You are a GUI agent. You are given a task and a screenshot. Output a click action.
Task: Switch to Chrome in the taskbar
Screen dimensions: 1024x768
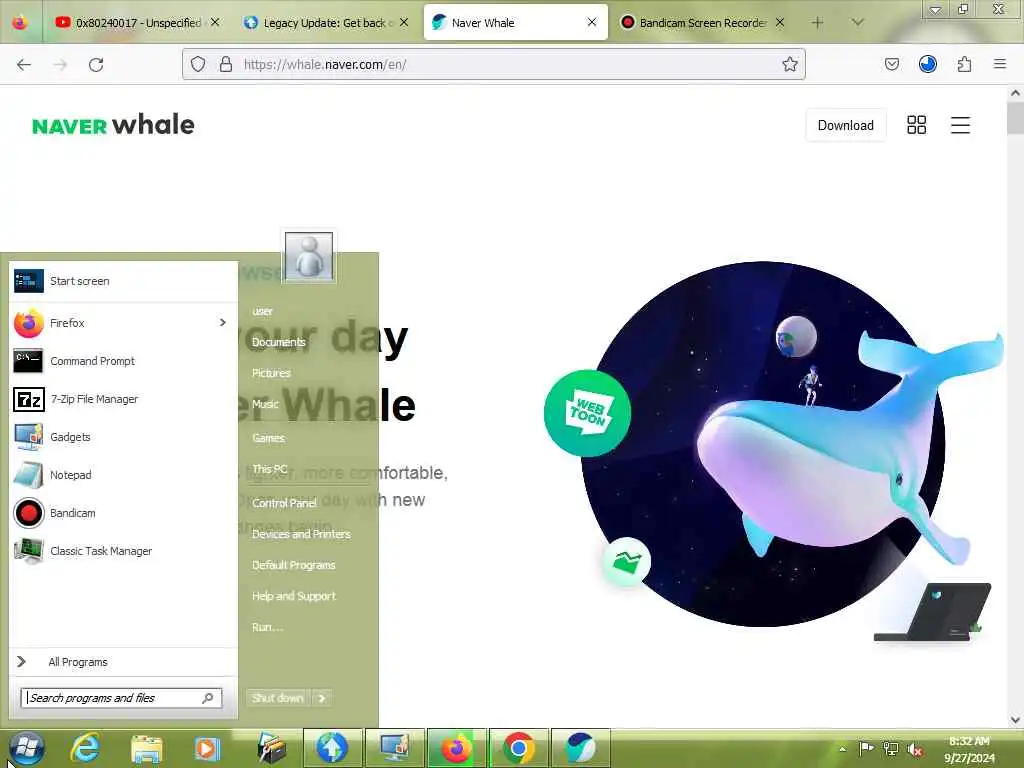pos(519,748)
